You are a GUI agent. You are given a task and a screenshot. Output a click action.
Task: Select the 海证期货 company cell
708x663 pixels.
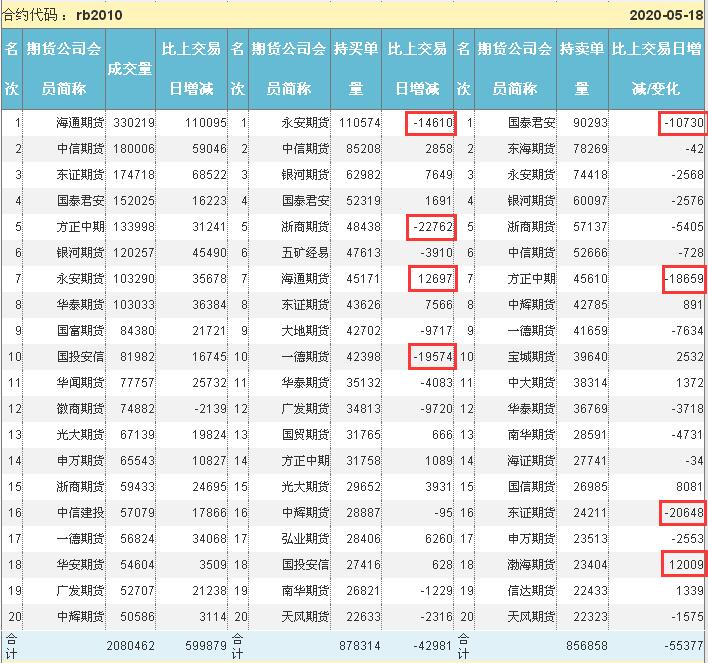(x=531, y=461)
